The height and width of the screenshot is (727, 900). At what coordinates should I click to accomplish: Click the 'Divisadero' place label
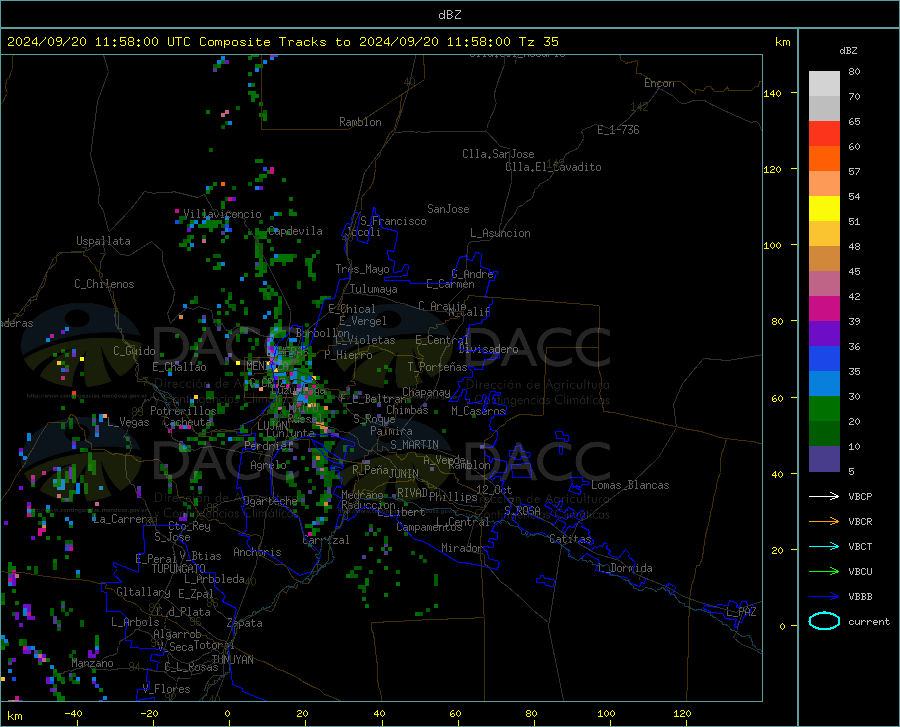[x=488, y=349]
